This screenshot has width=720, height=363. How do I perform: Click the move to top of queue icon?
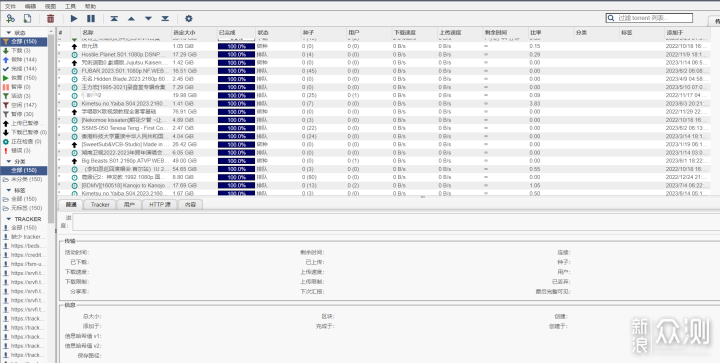114,18
